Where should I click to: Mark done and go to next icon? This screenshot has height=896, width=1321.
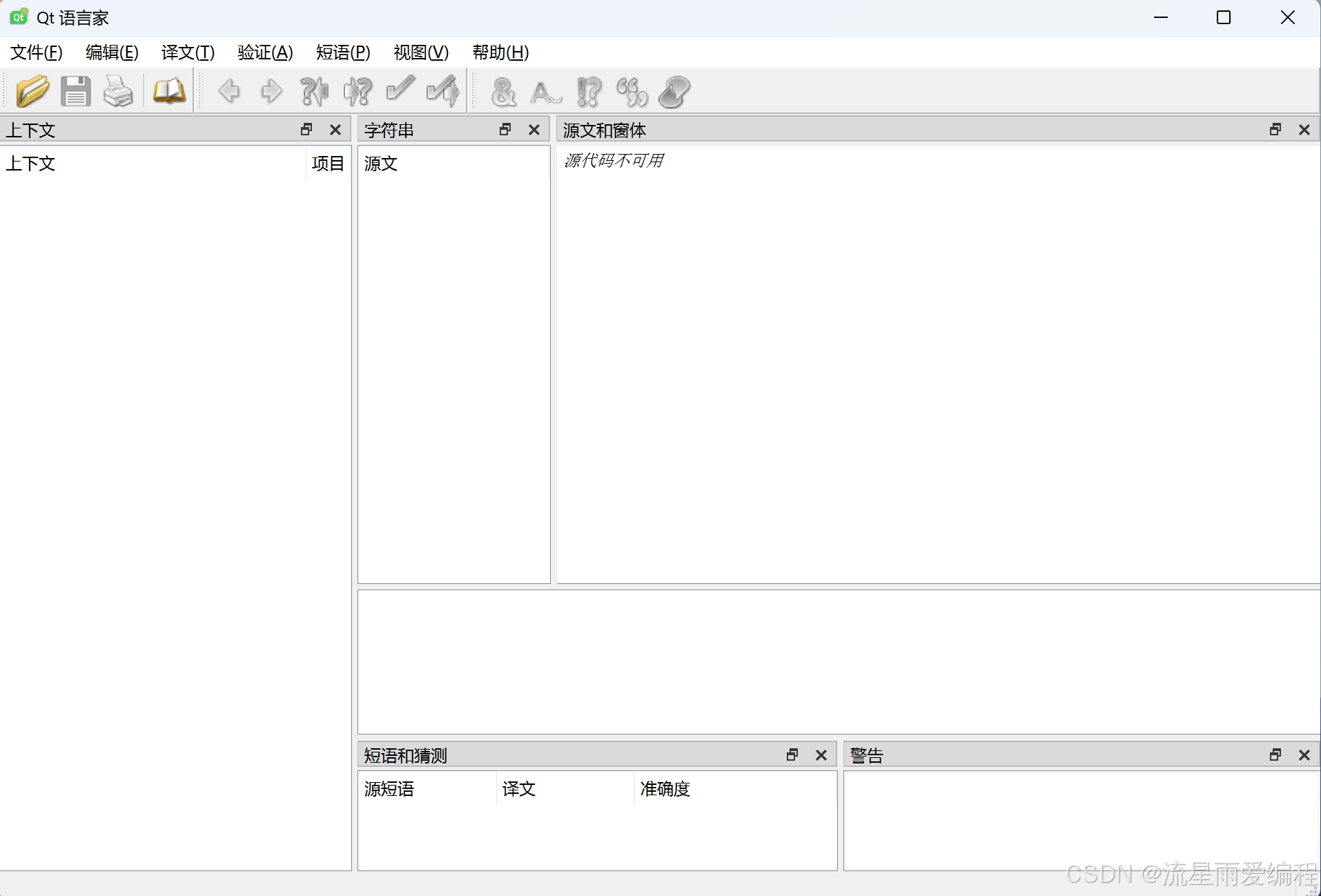(x=443, y=91)
